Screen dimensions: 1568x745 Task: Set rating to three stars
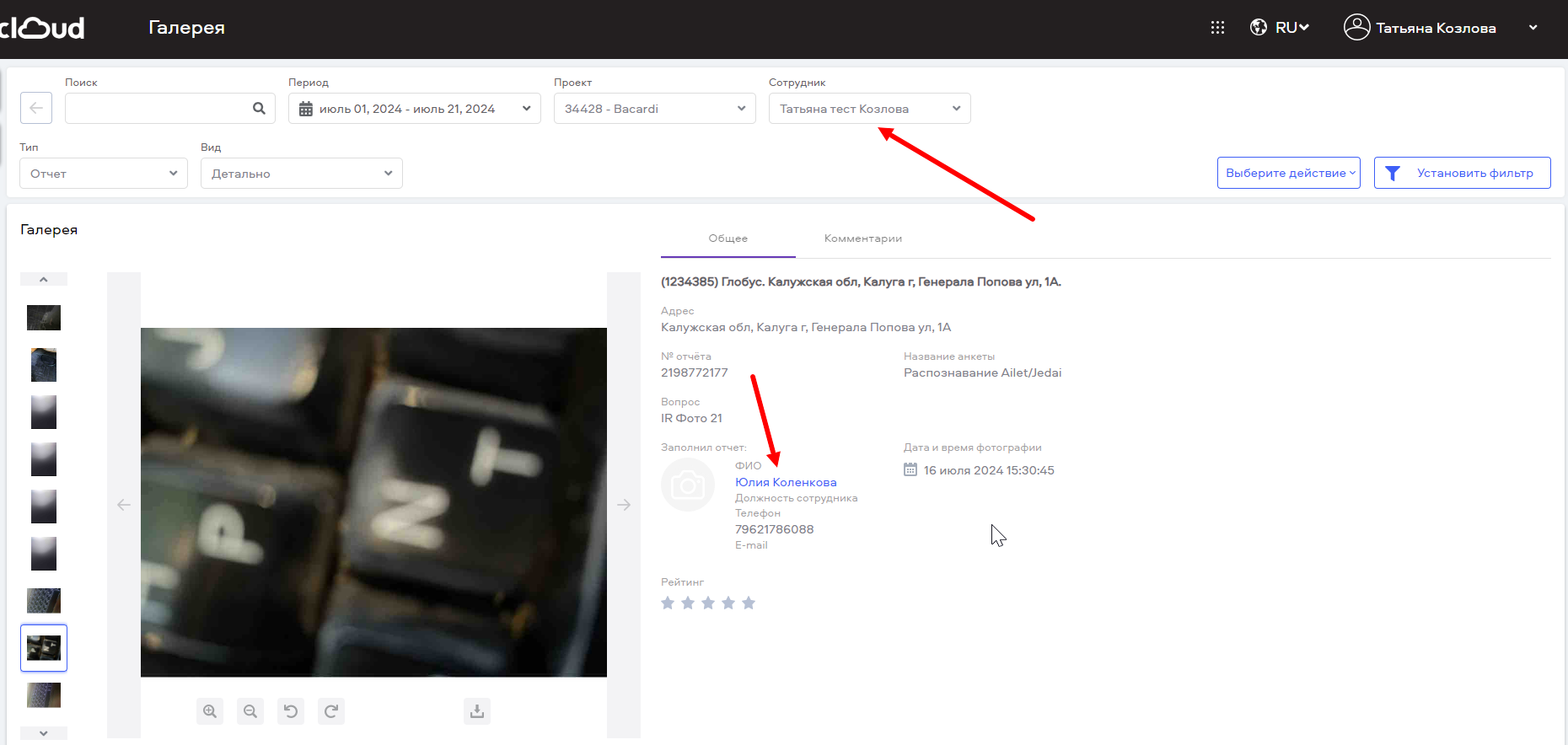click(x=708, y=603)
